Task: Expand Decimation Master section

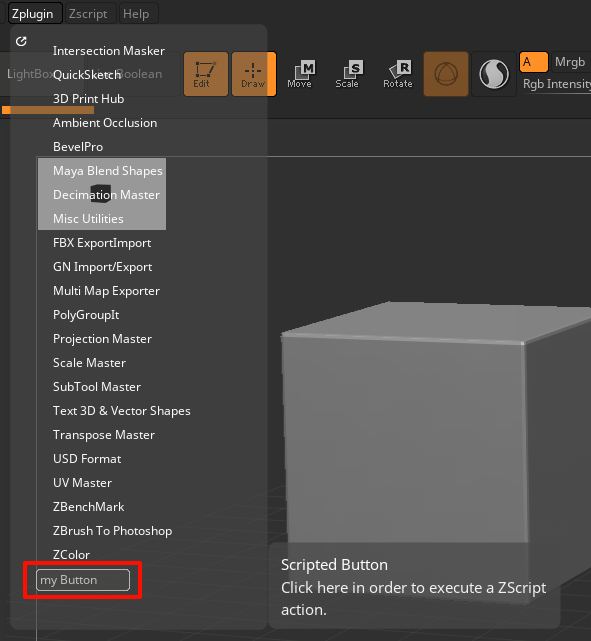Action: point(106,195)
